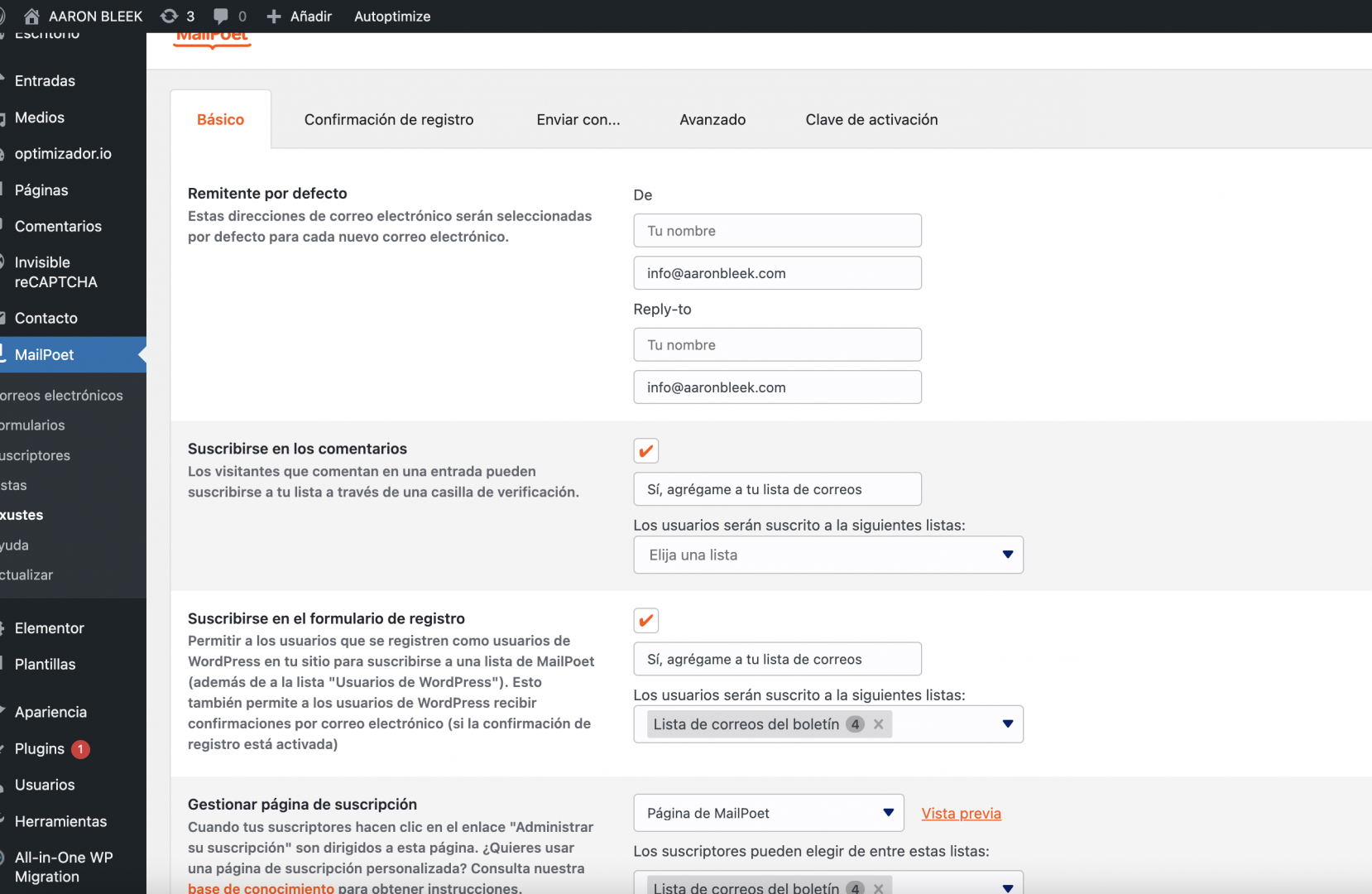Viewport: 1372px width, 894px height.
Task: Click the Plugins update badge showing 1
Action: (80, 749)
